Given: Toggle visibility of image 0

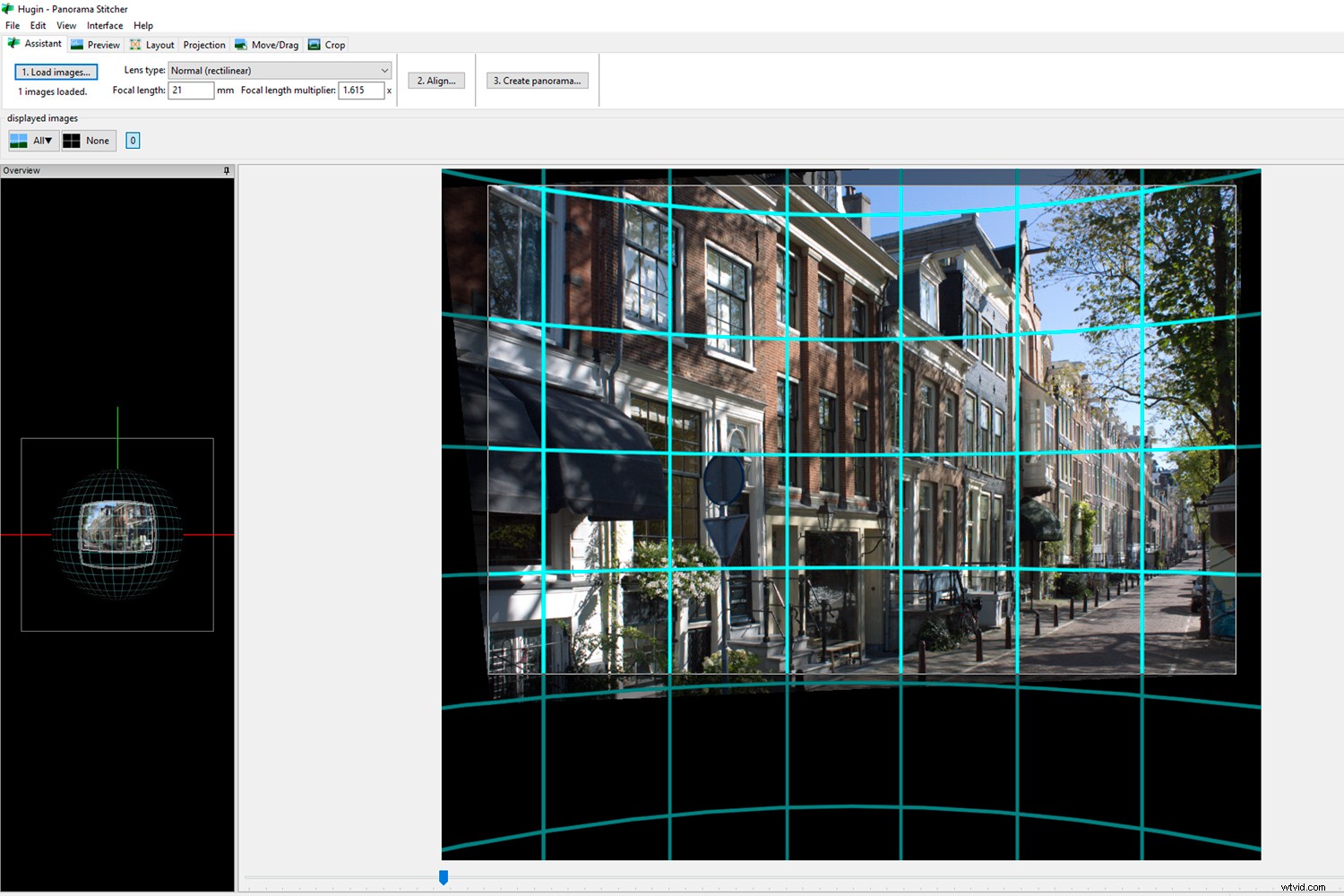Looking at the screenshot, I should coord(132,140).
